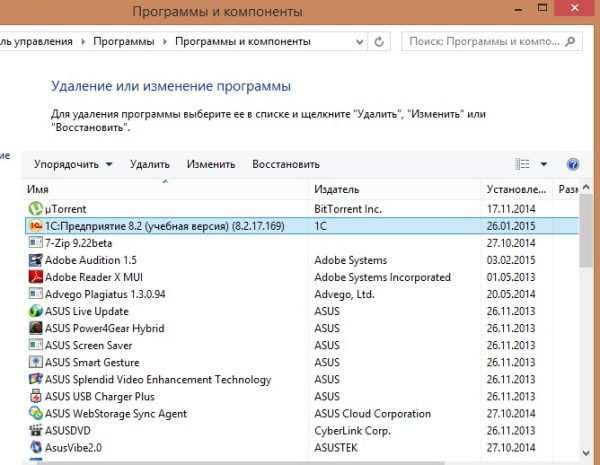Click the µTorrent program icon
Screen dimensions: 600x465
(36, 209)
